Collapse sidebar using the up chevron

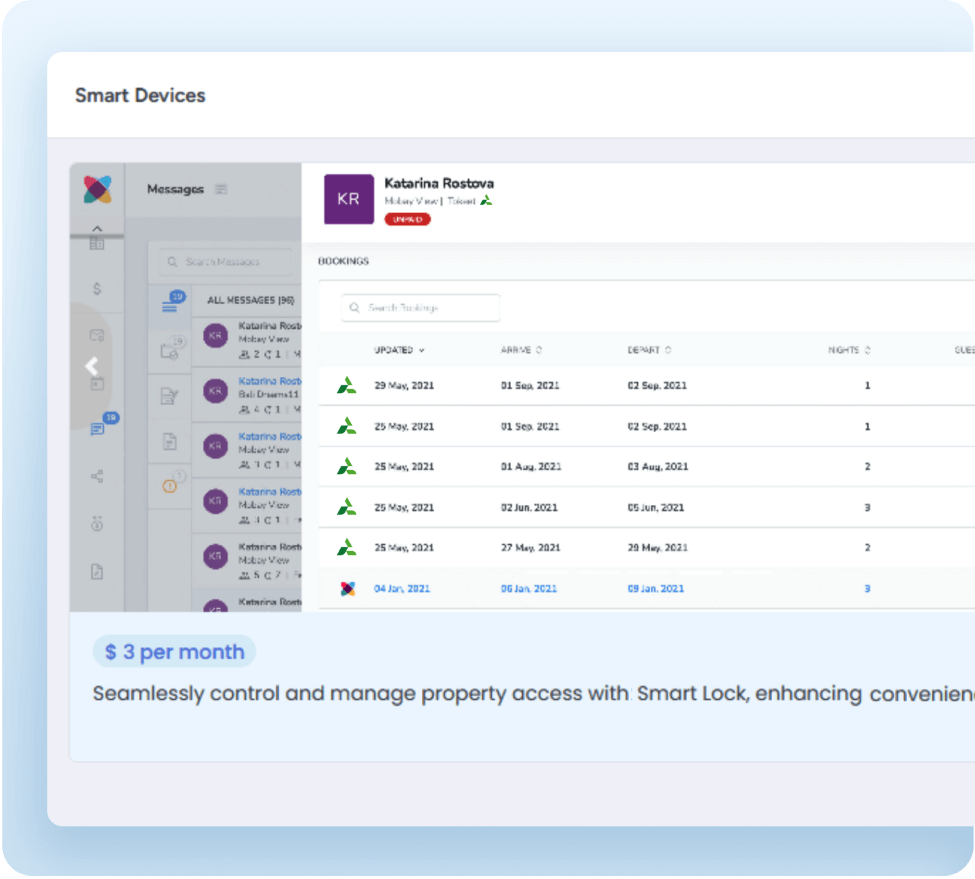pyautogui.click(x=97, y=229)
